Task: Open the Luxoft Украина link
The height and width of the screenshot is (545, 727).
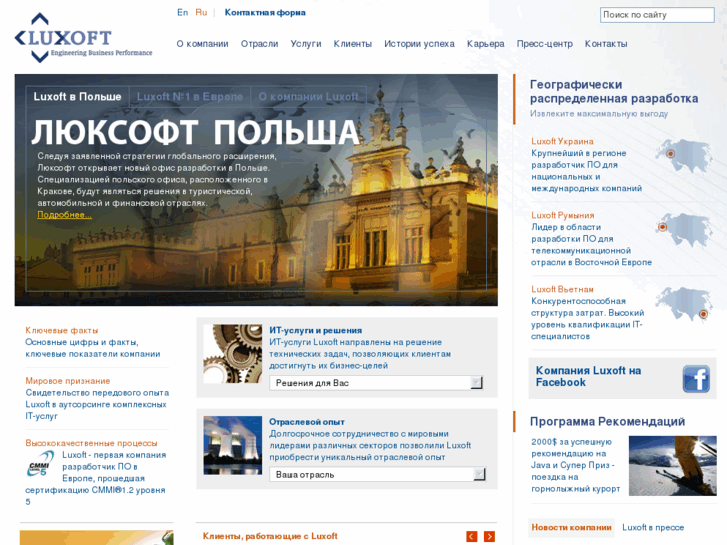Action: 562,141
